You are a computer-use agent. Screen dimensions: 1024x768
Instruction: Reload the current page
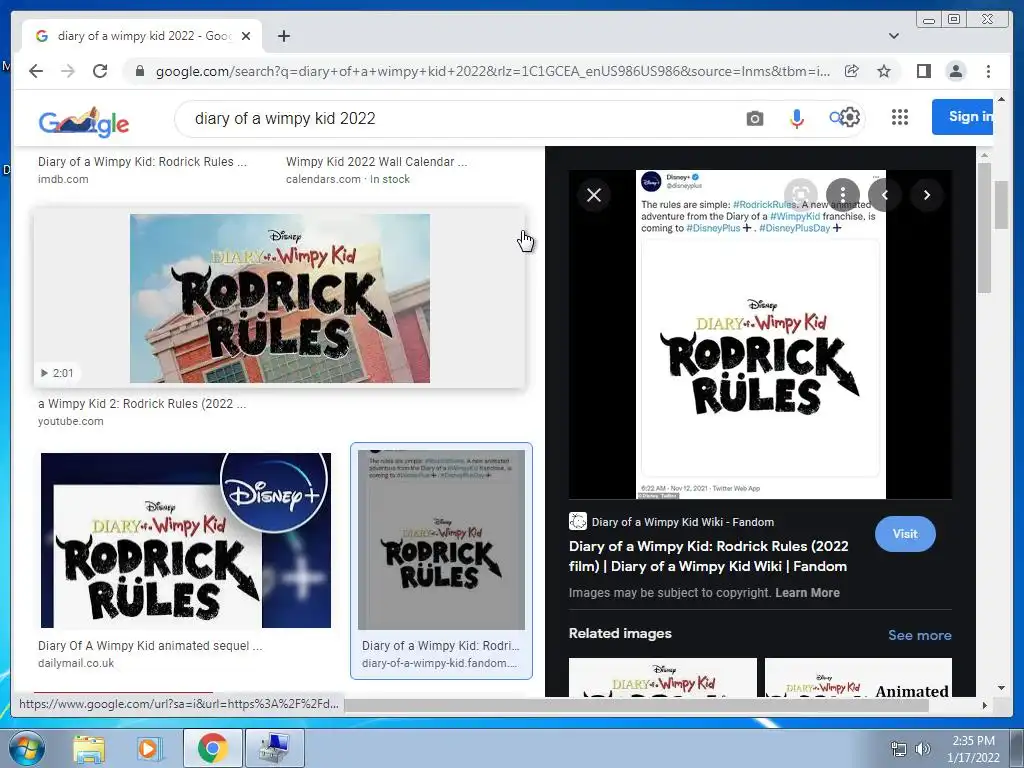[x=100, y=71]
